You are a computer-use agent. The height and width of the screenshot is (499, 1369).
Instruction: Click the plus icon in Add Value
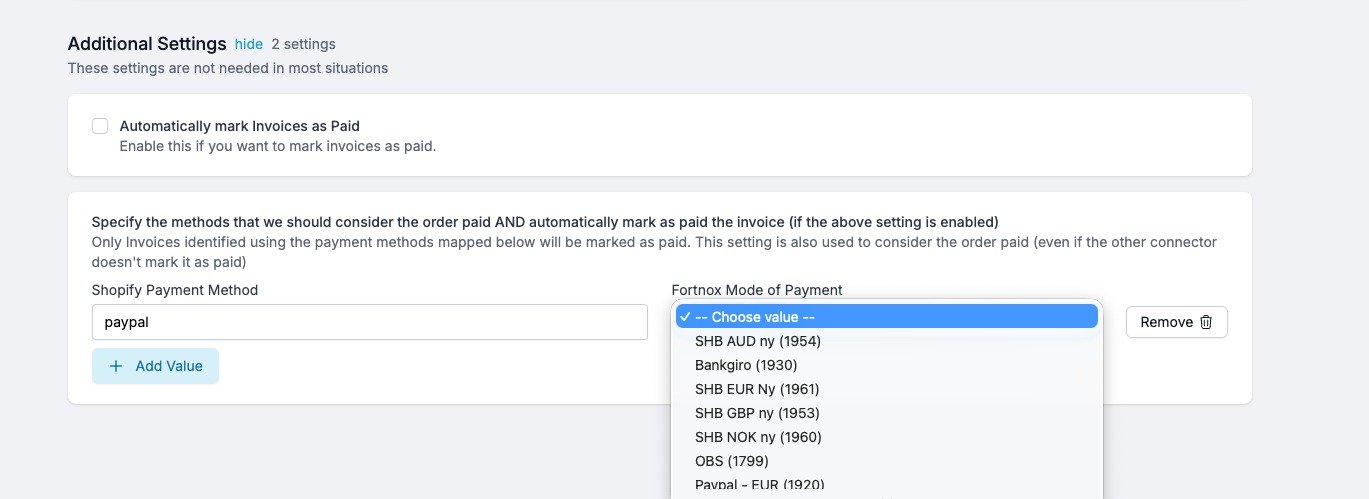pos(116,366)
